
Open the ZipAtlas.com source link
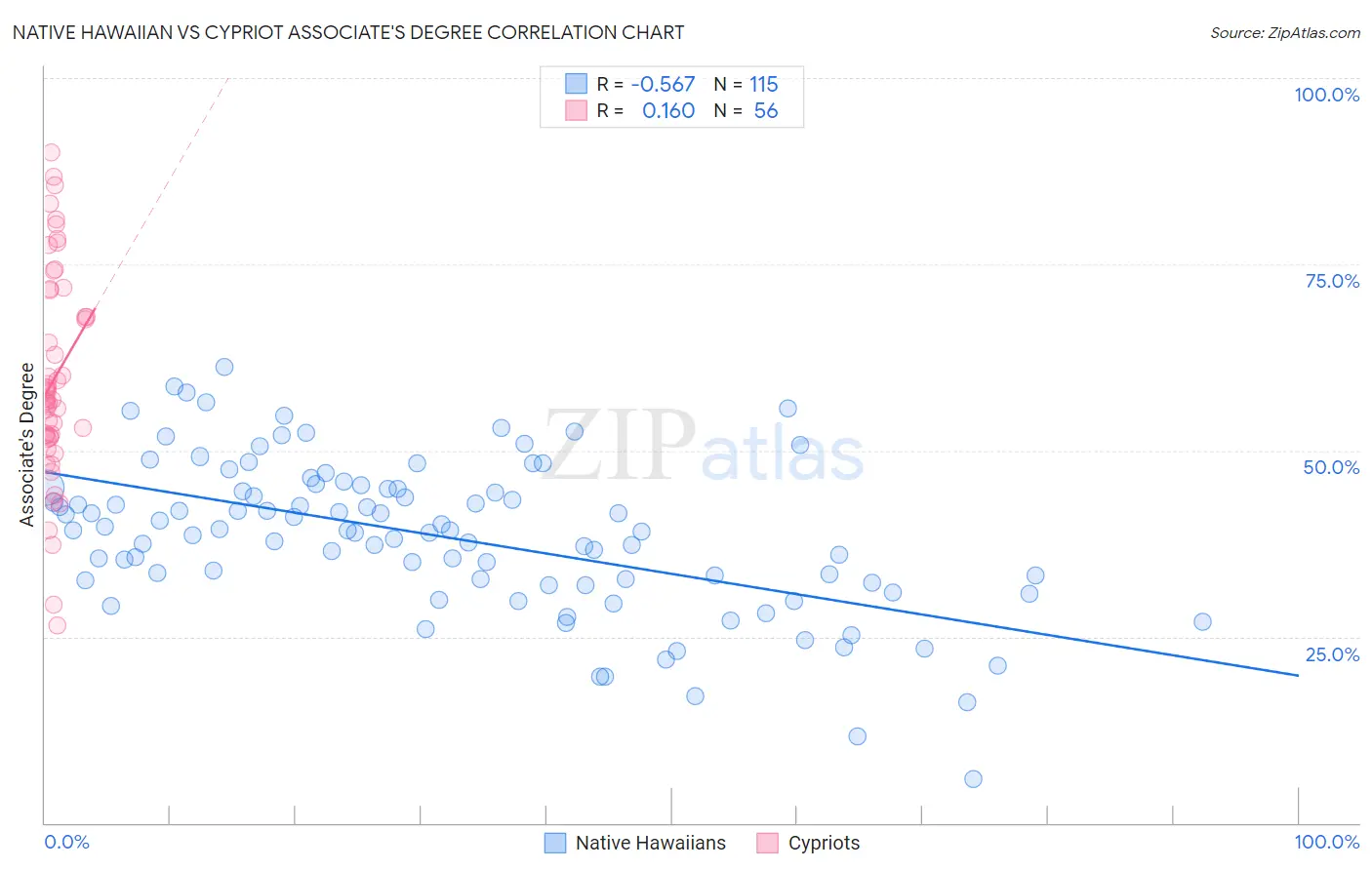[x=1285, y=32]
